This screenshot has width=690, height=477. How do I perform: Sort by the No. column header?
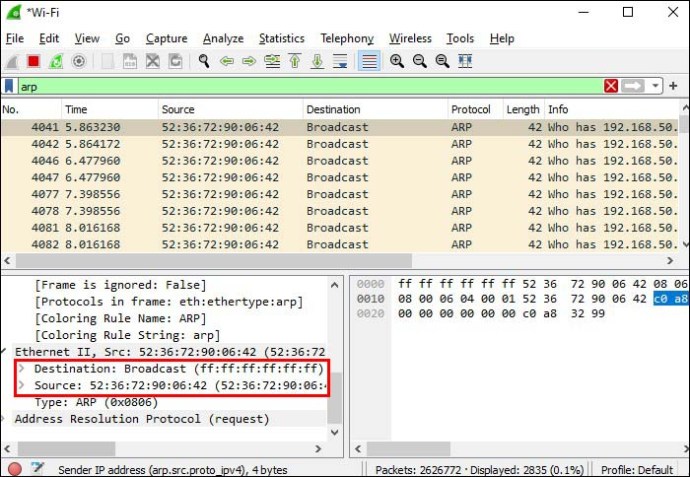coord(31,109)
